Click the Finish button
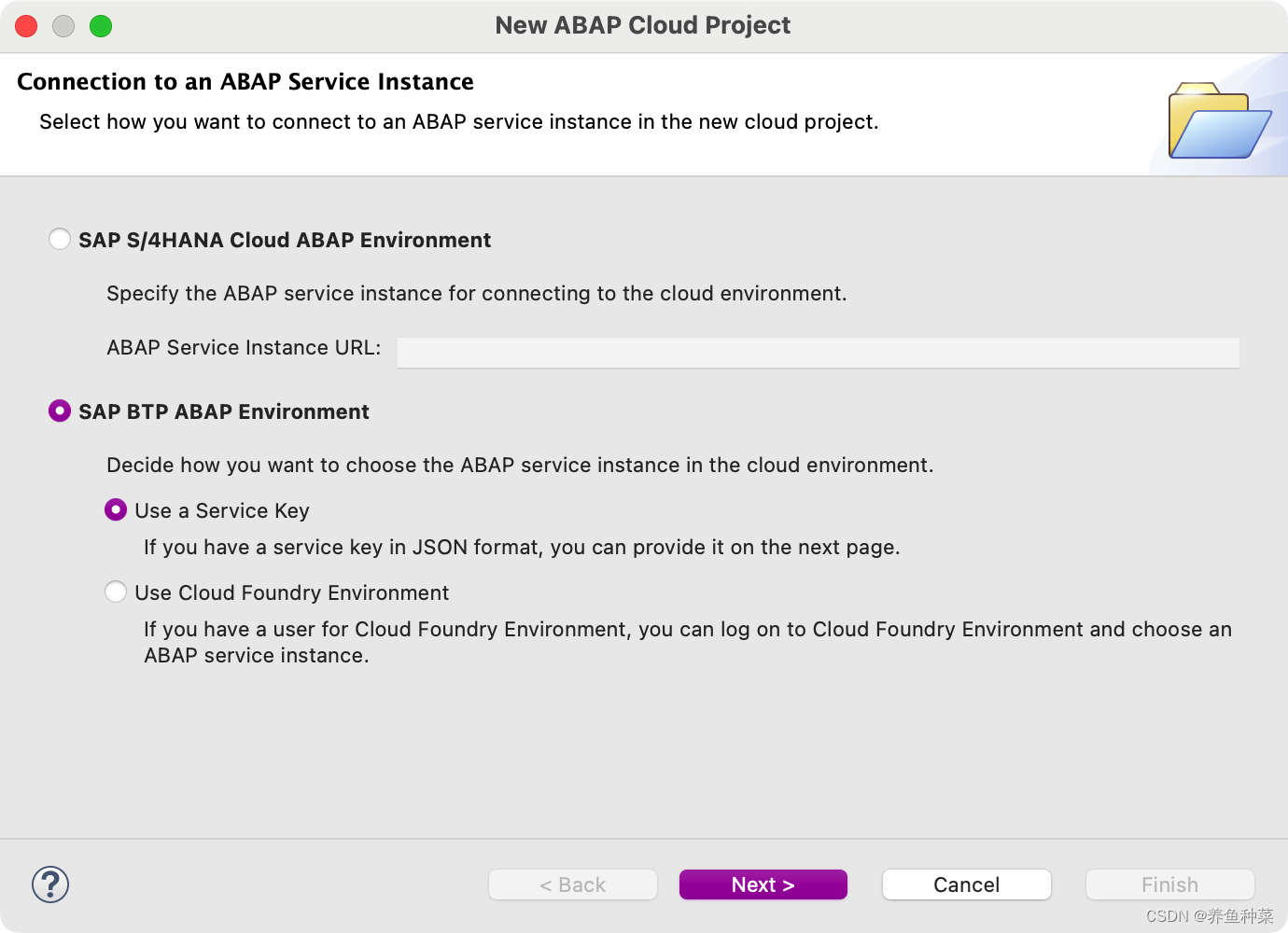Image resolution: width=1288 pixels, height=933 pixels. 1169,884
